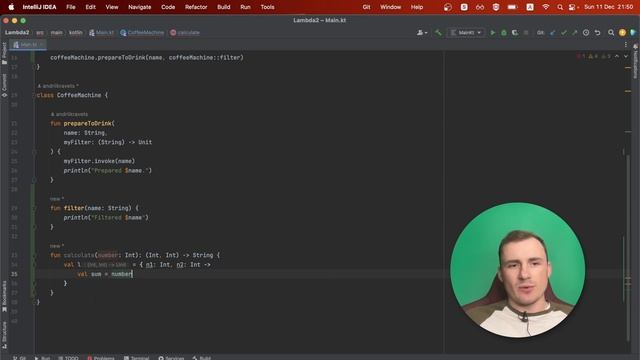Click src breadcrumb in navigation bar

pyautogui.click(x=40, y=33)
